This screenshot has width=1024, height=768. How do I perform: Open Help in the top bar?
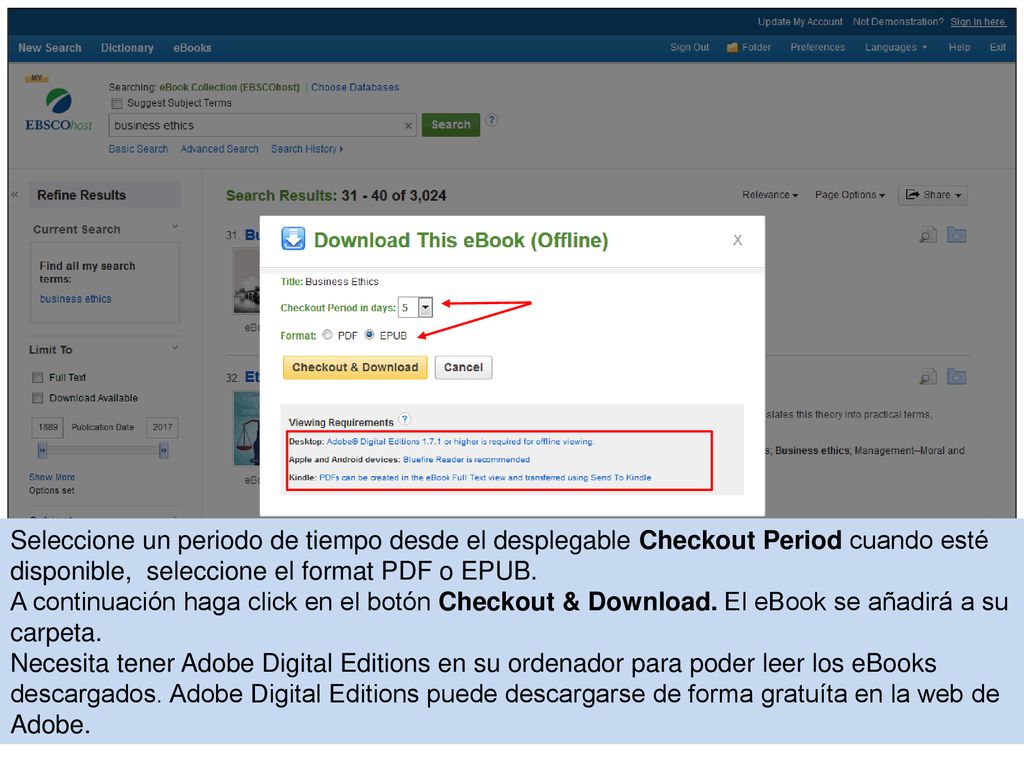coord(959,47)
